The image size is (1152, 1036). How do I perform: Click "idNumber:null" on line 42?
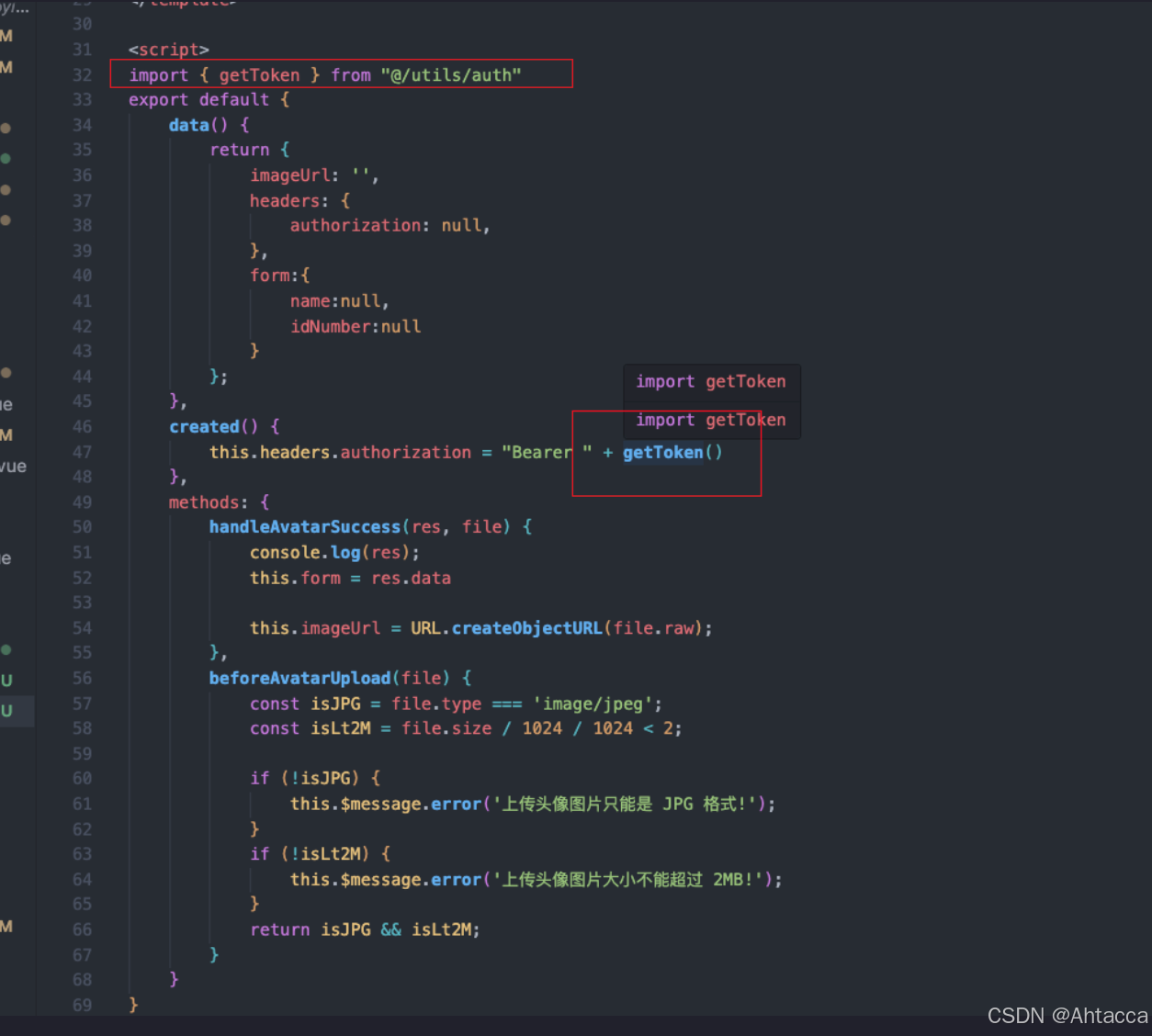356,326
